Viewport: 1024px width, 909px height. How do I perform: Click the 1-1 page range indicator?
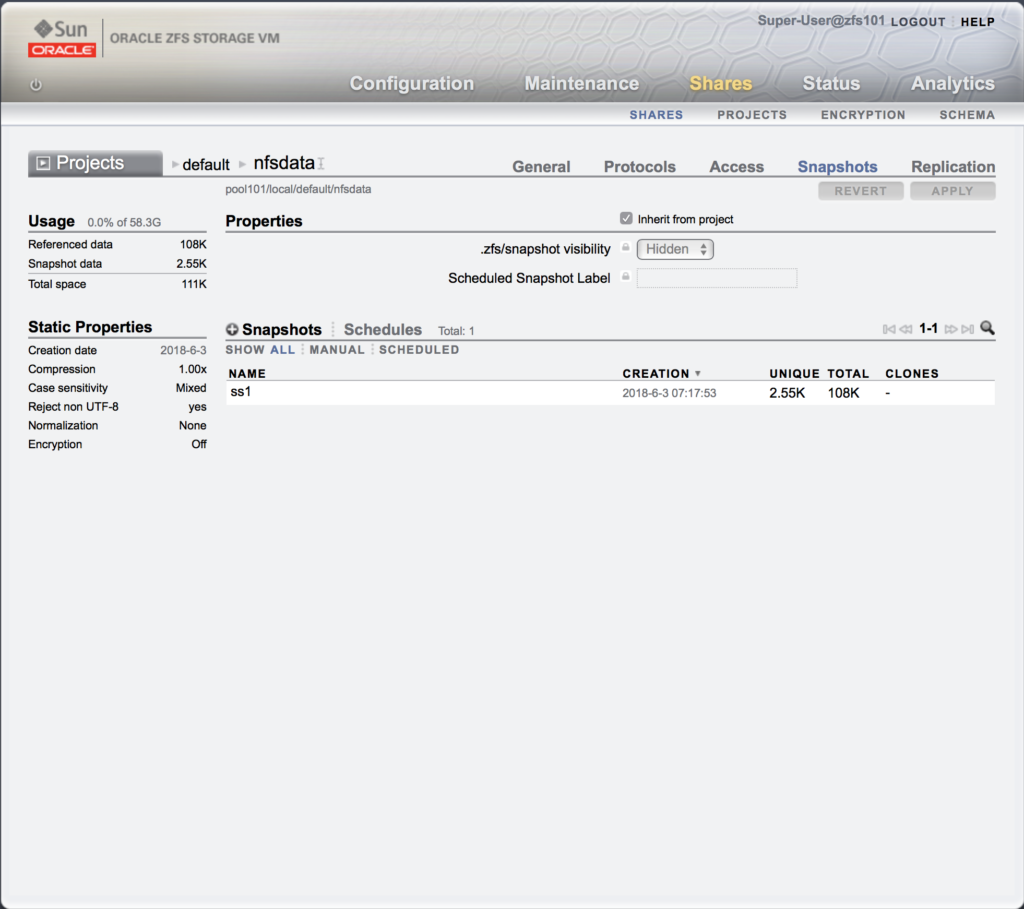point(928,328)
